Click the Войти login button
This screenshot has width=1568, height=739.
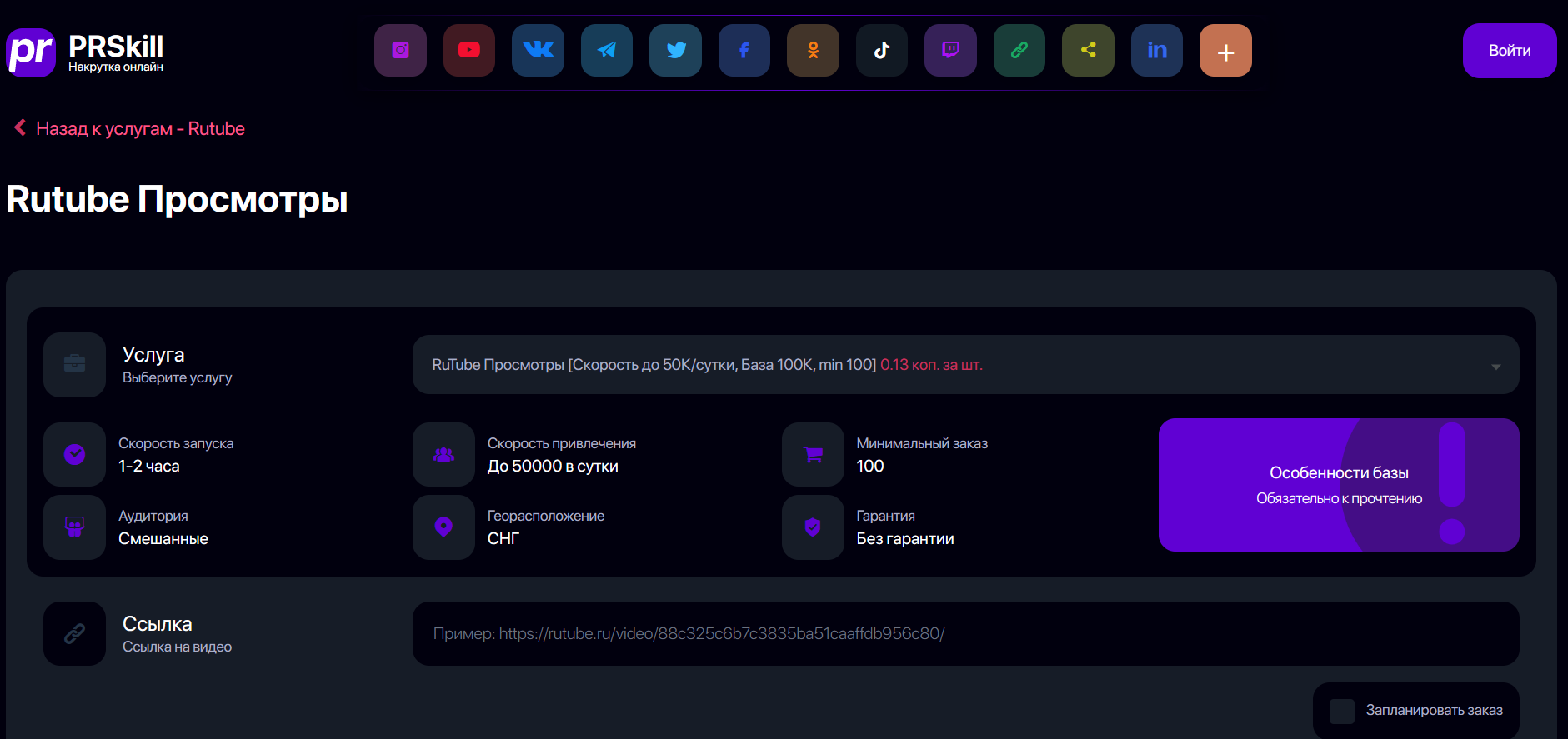point(1510,51)
